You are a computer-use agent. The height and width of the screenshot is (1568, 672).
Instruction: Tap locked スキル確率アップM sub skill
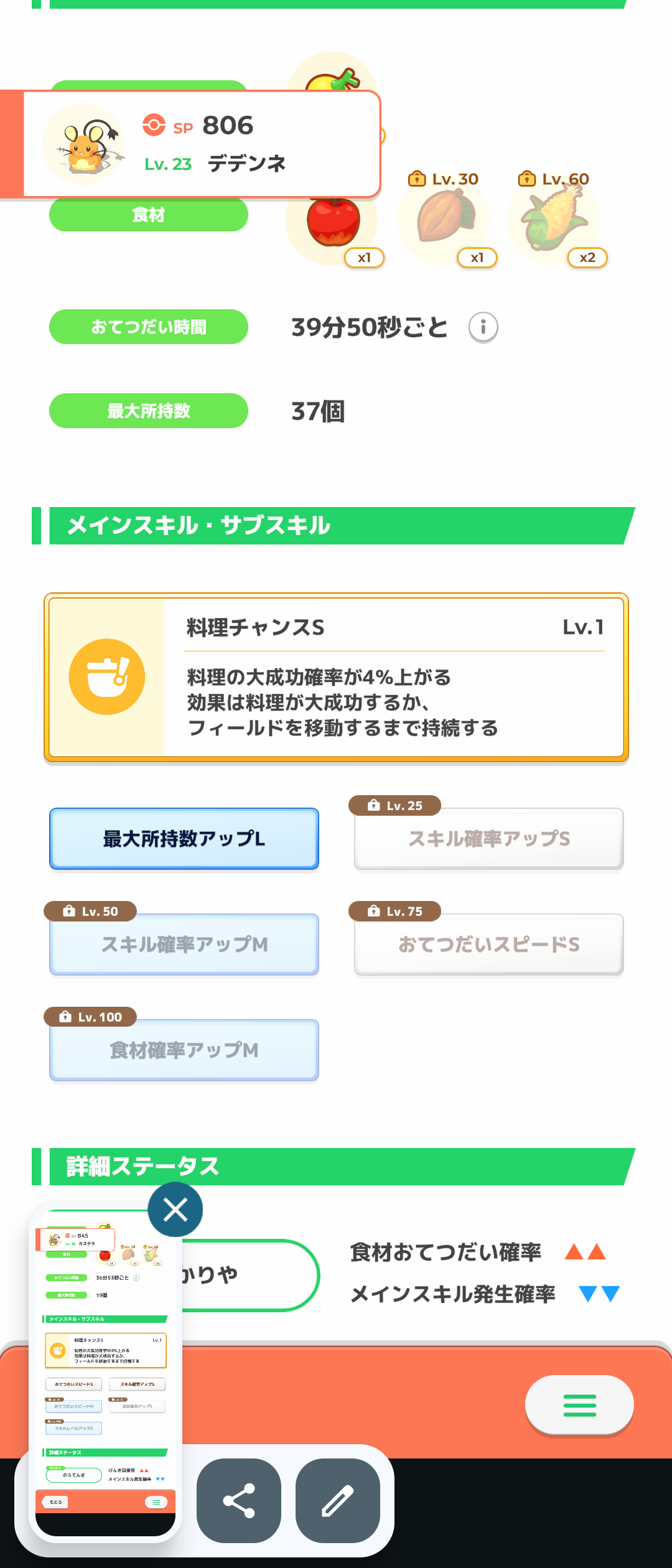click(x=184, y=944)
